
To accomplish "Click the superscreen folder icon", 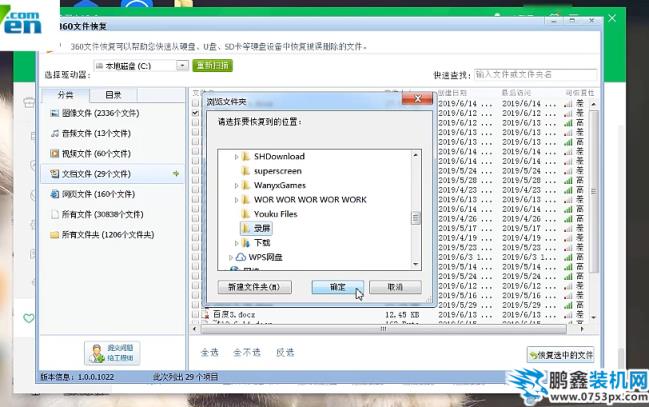I will tap(245, 171).
